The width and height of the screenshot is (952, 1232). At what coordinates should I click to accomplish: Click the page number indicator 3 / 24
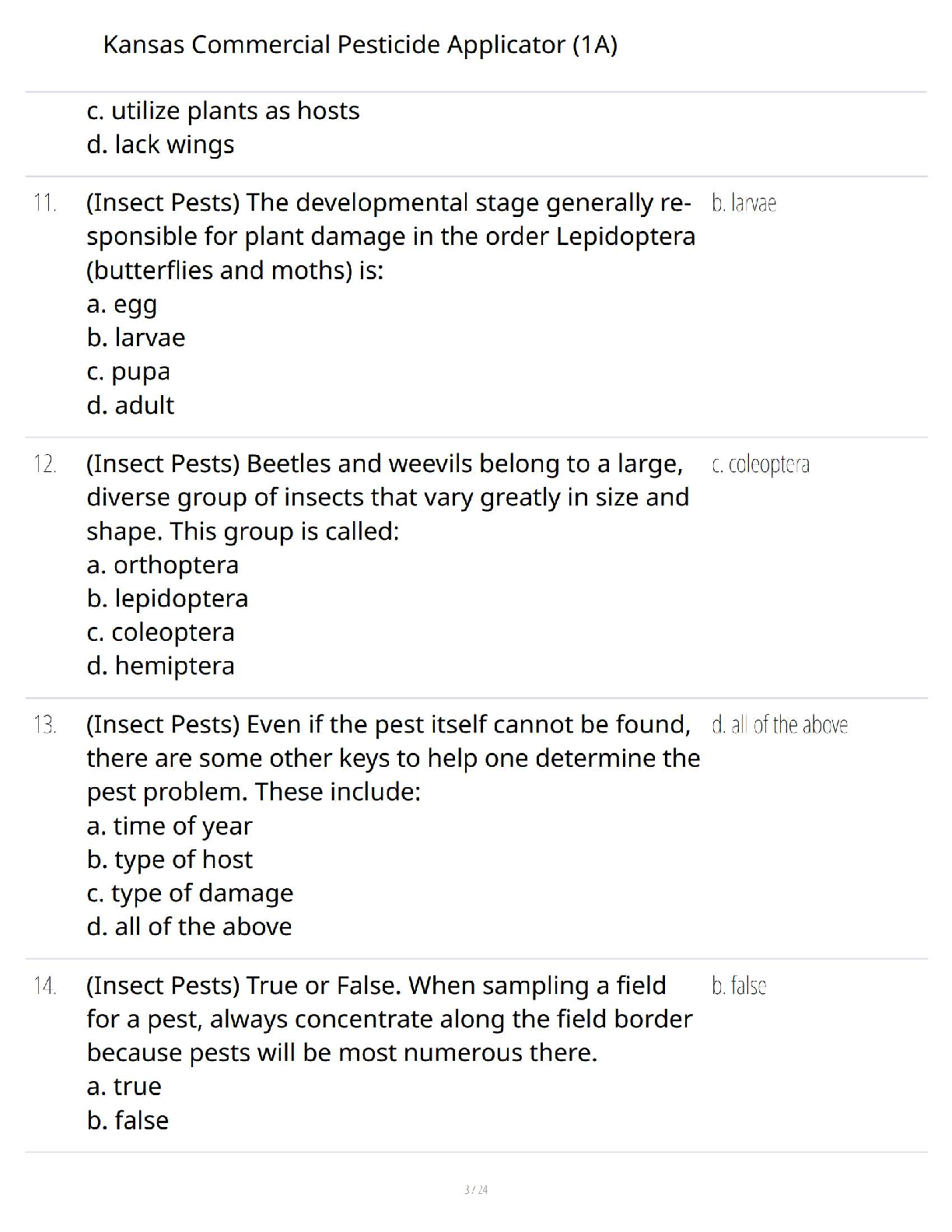[x=475, y=1189]
